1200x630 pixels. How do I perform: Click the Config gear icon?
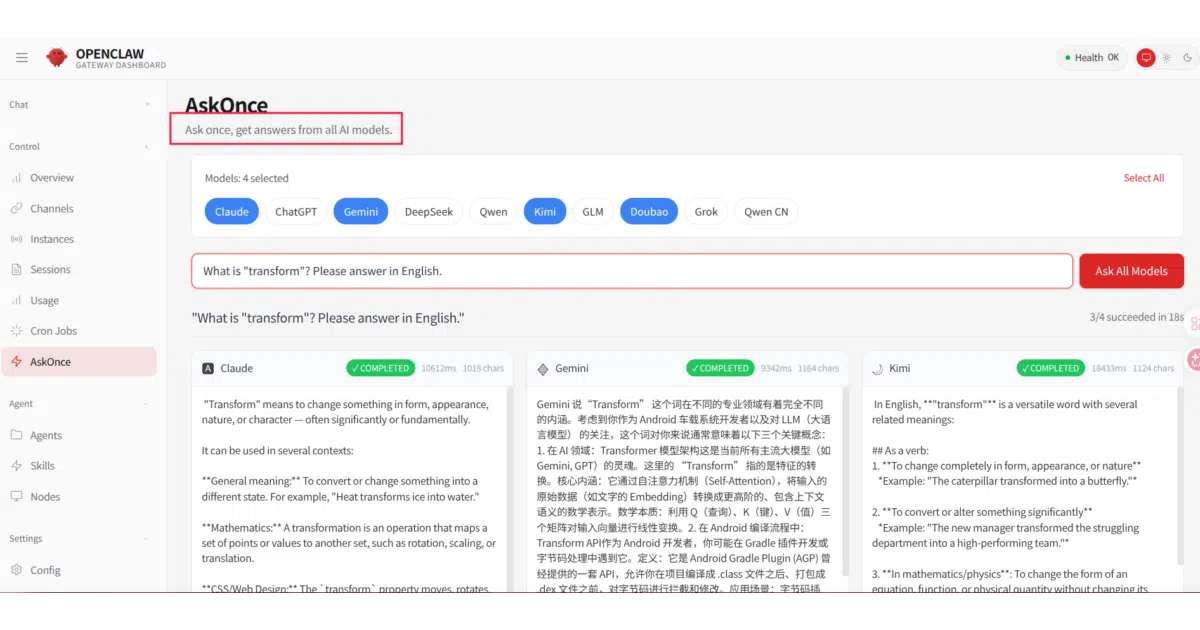(x=17, y=570)
